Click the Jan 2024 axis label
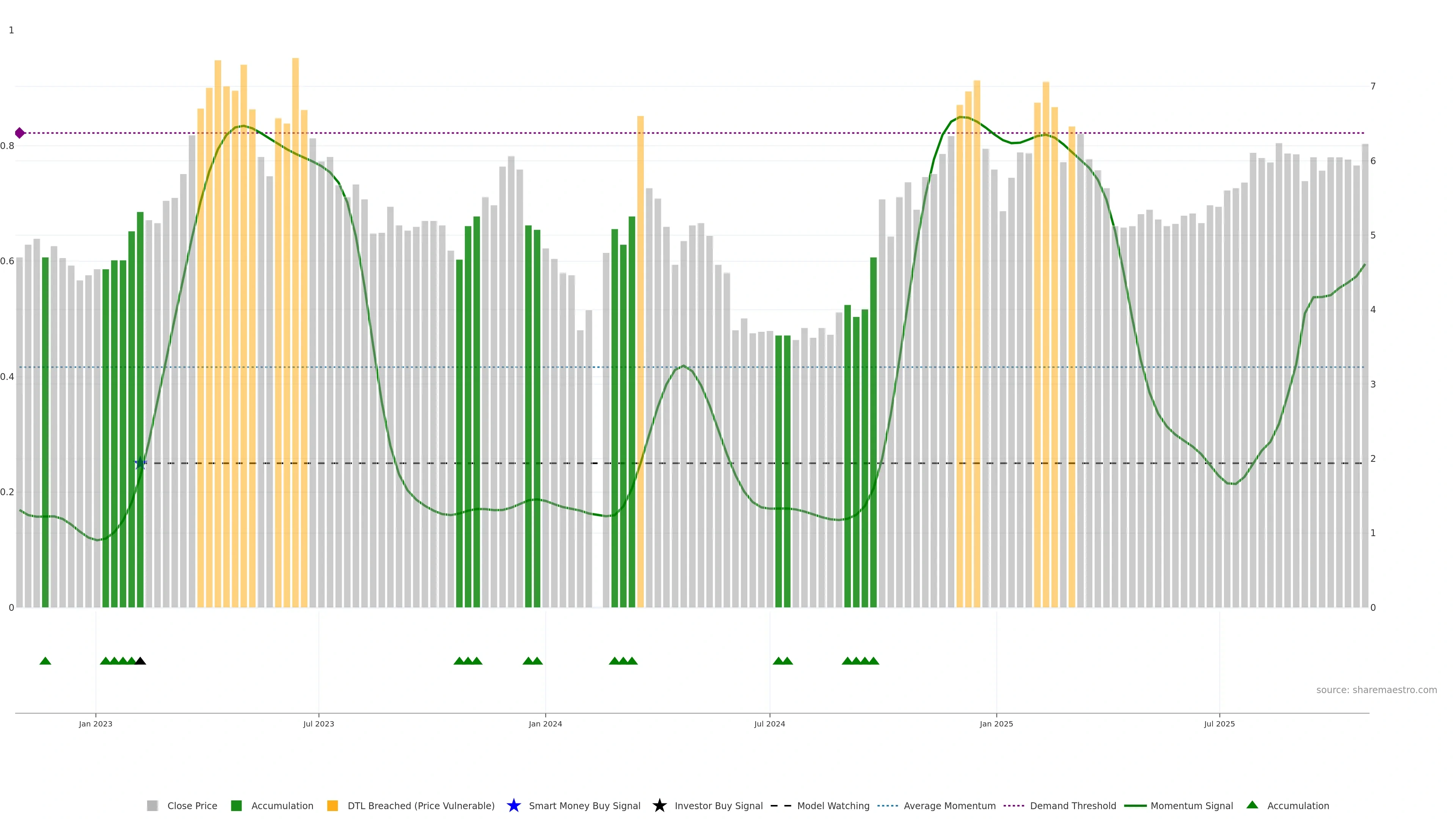Viewport: 1456px width, 819px height. [x=545, y=723]
